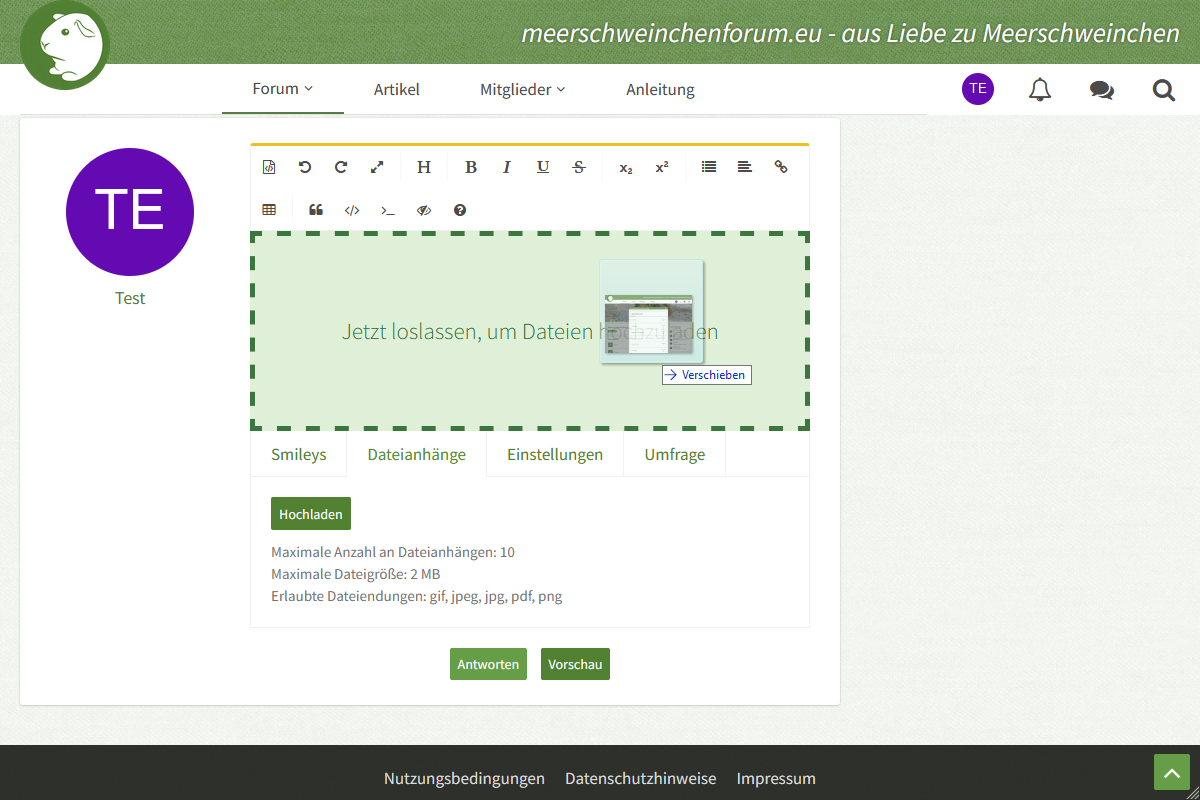The width and height of the screenshot is (1200, 800).
Task: Switch to the Smileys tab
Action: coord(298,454)
